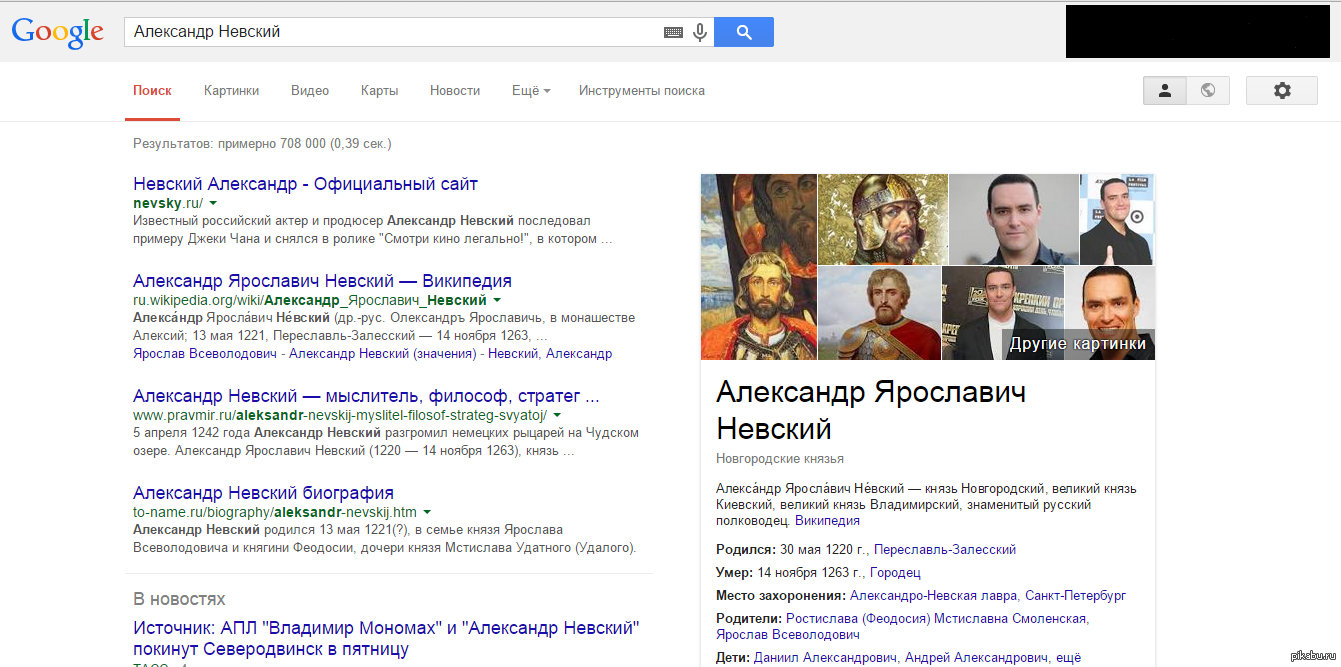Open Невский Александр - Официальный сайт result
Screen dimensions: 1341x667
305,184
